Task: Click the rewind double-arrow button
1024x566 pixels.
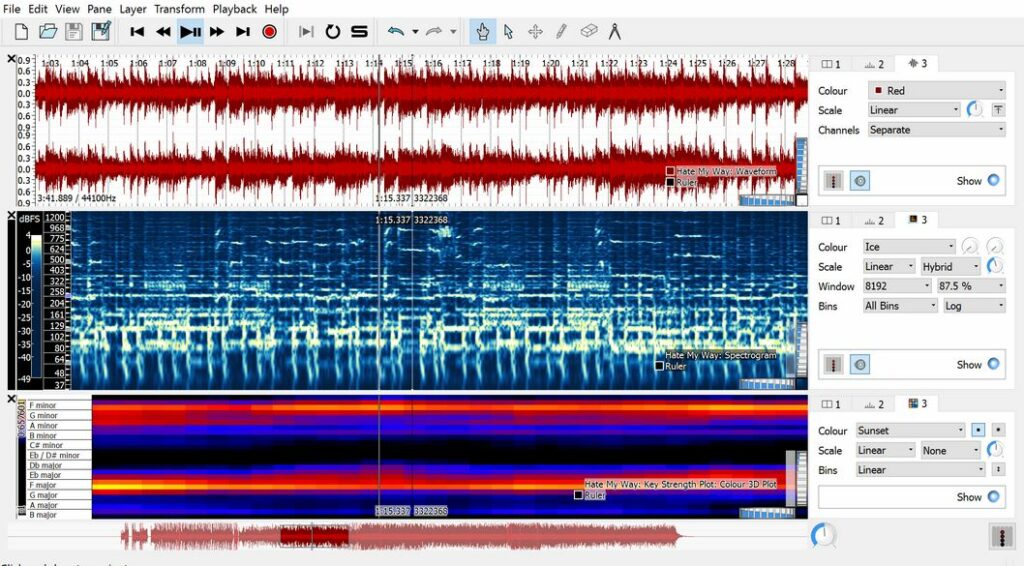Action: (x=163, y=31)
